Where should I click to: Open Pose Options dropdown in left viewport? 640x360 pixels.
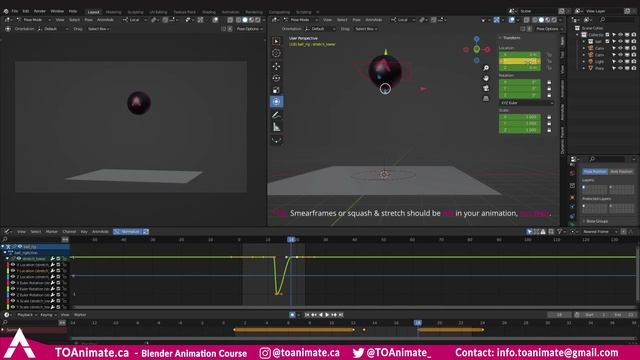click(249, 29)
